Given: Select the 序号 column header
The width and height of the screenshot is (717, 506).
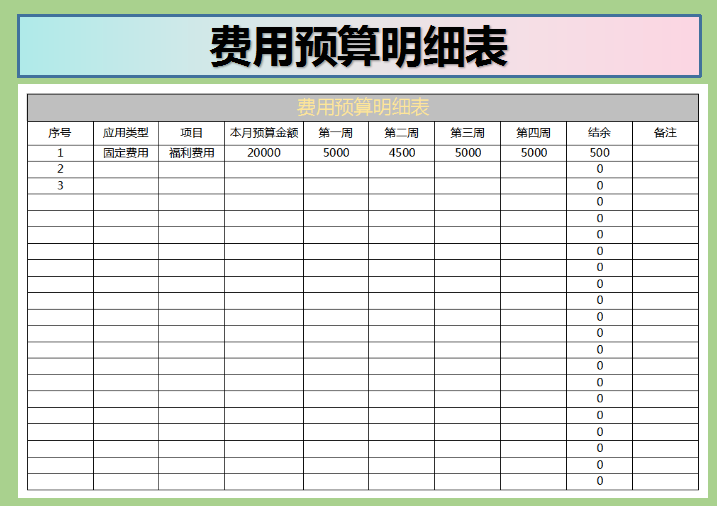Looking at the screenshot, I should [x=60, y=133].
